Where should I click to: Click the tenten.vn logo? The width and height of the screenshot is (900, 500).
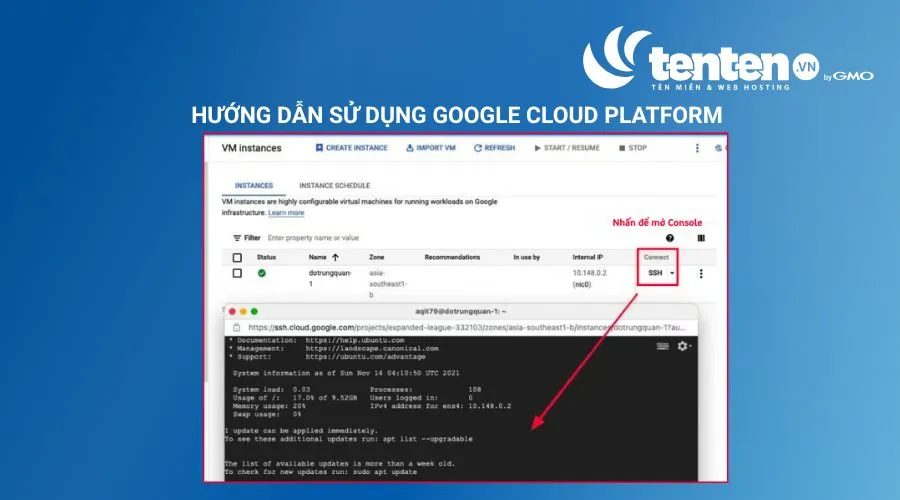click(728, 58)
